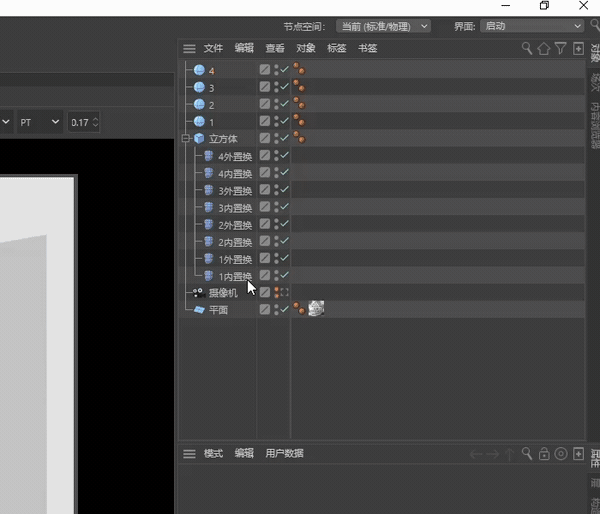Click the plane icon of 平面
The image size is (600, 514).
pyautogui.click(x=199, y=310)
